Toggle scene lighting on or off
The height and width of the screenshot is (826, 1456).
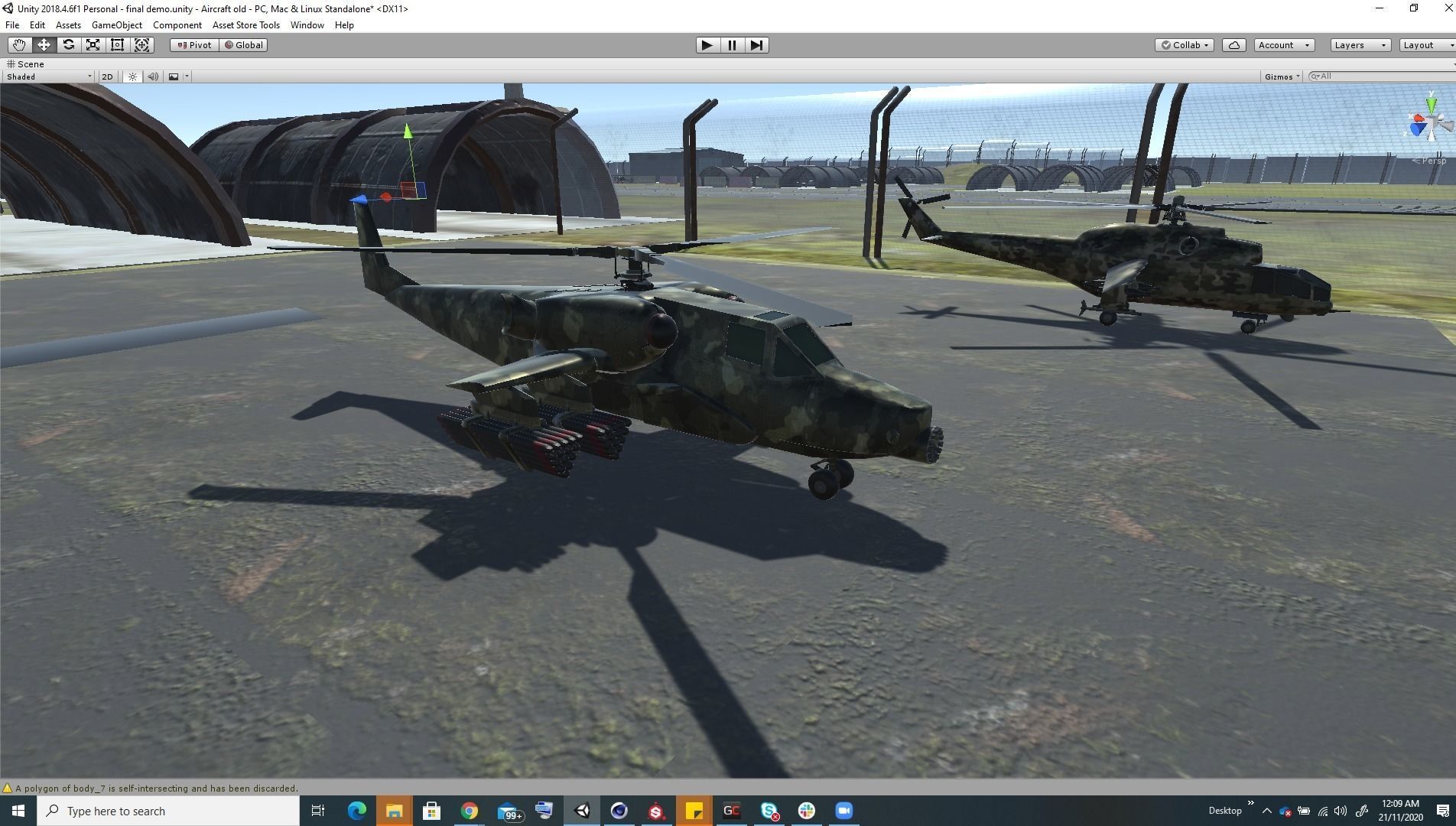coord(132,76)
